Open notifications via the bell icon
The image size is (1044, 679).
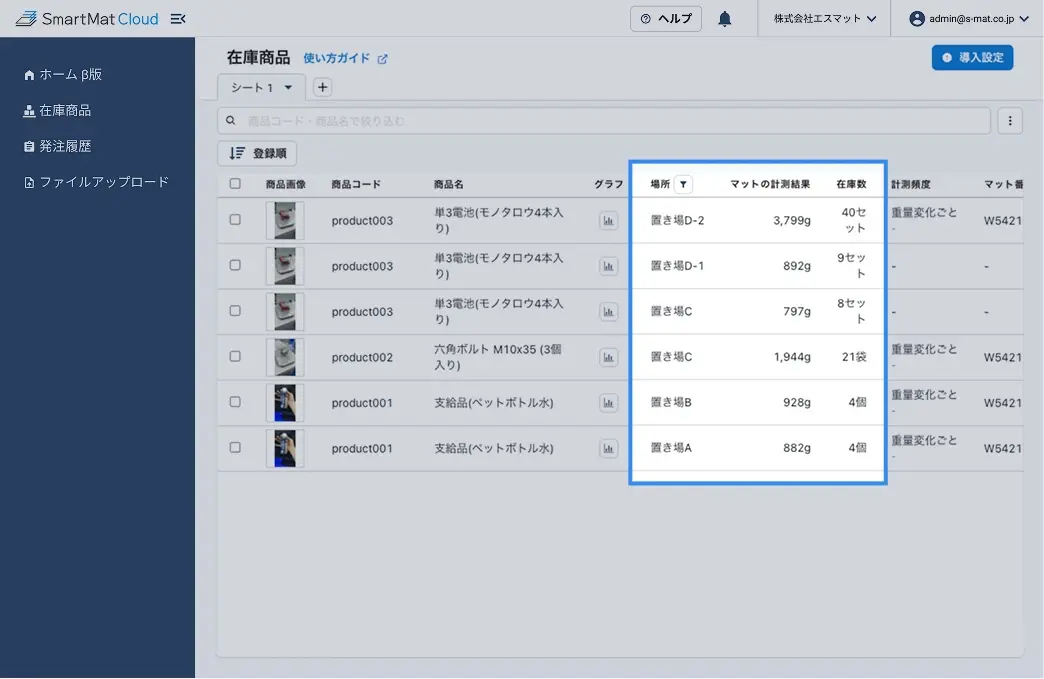coord(724,19)
